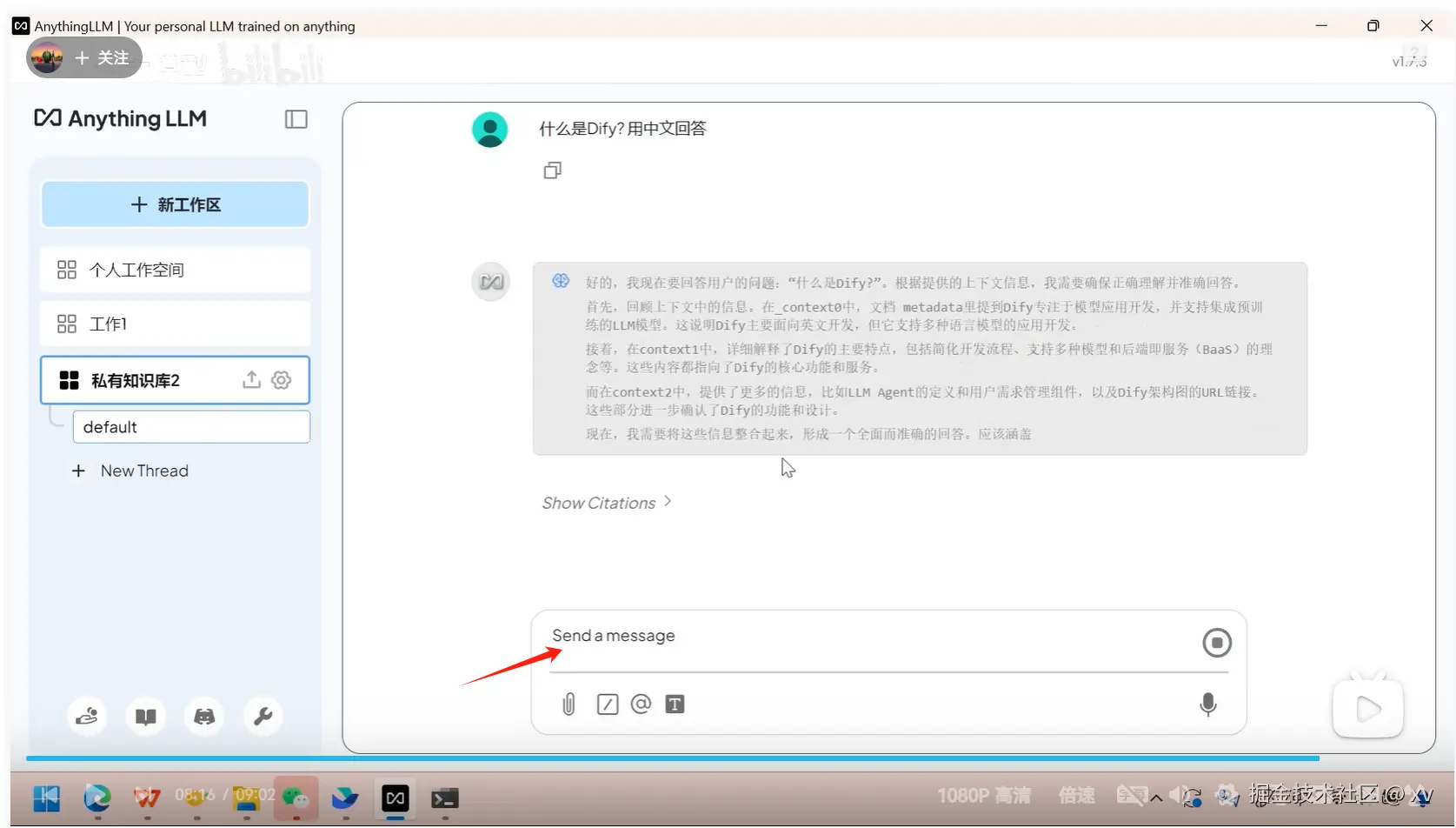Screen dimensions: 1456x828
Task: Create a new workspace with 新工作区
Action: coord(175,204)
